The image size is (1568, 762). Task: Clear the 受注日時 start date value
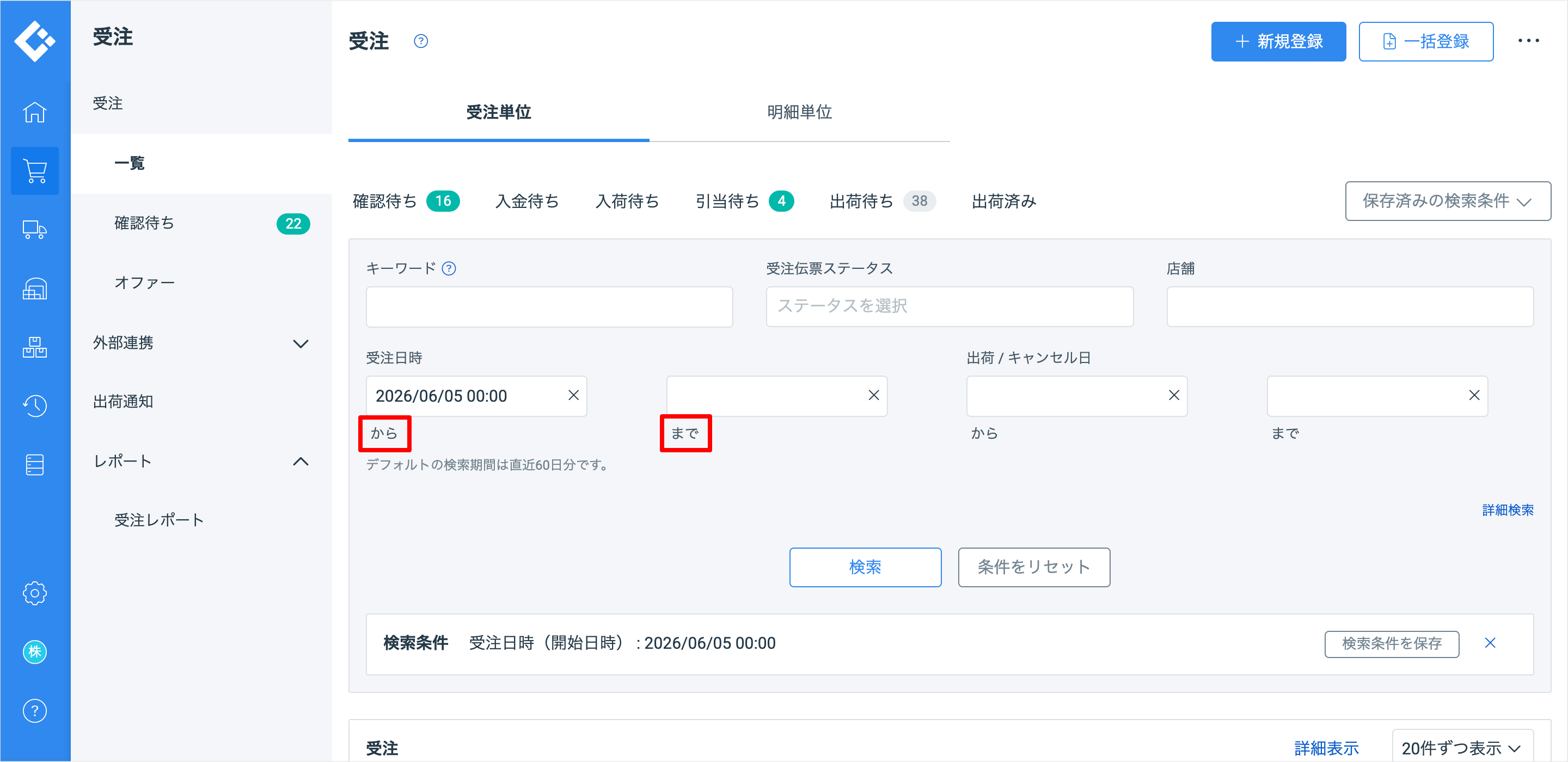[x=573, y=396]
